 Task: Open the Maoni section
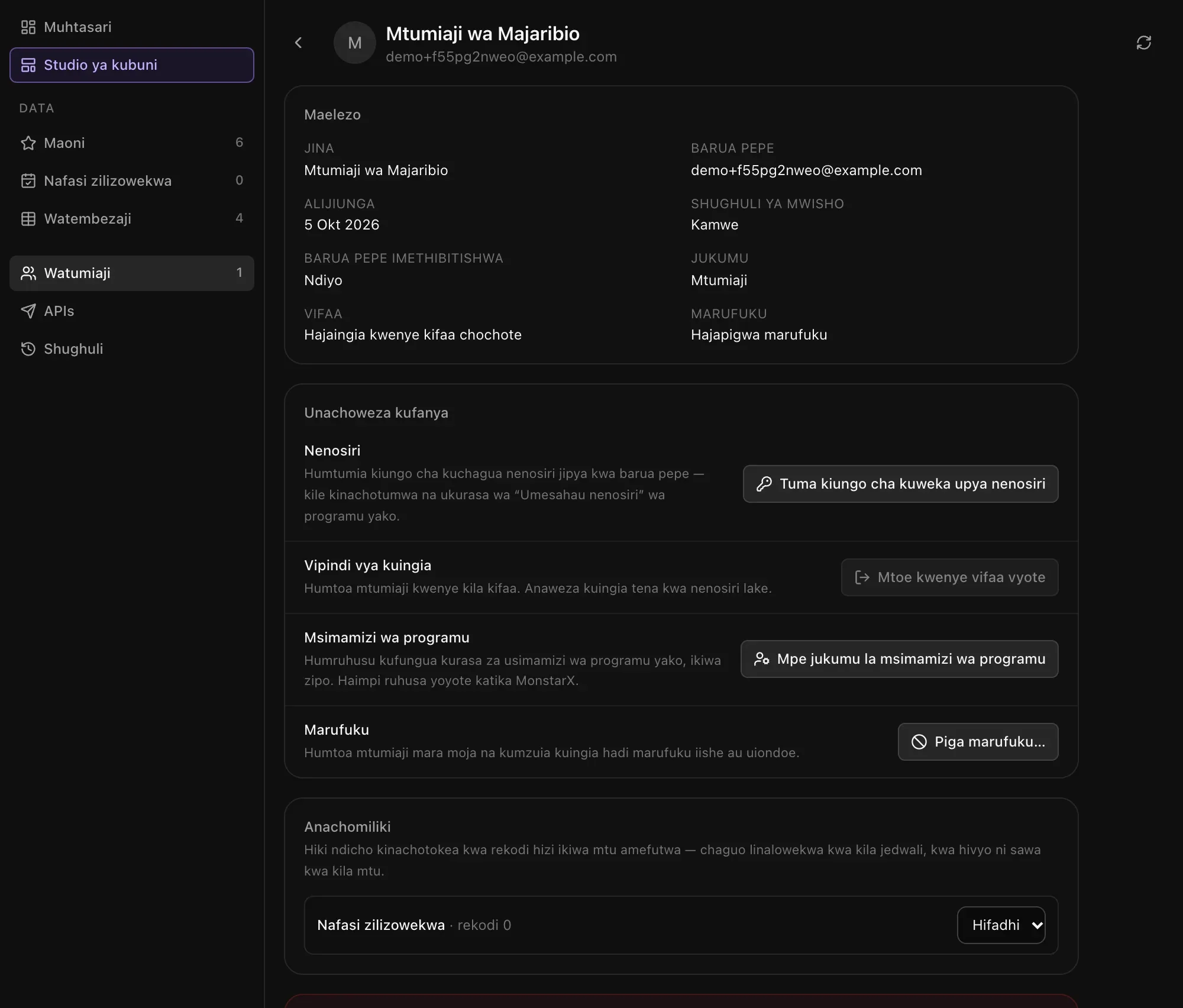point(132,143)
